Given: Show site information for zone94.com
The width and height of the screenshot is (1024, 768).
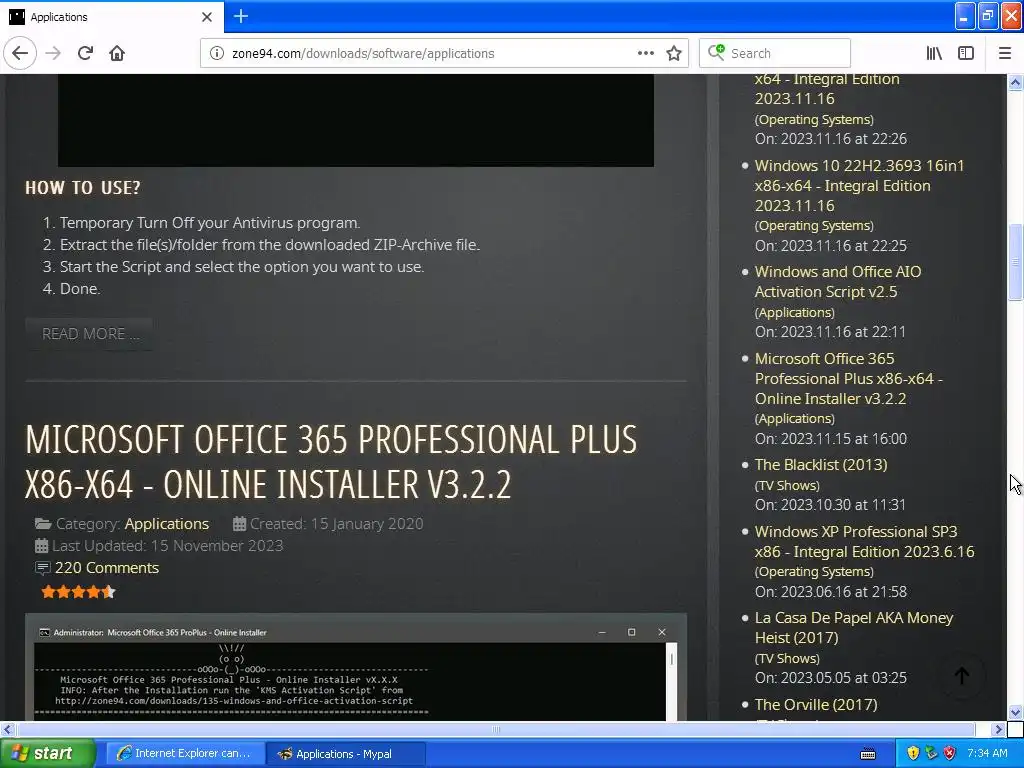Looking at the screenshot, I should [x=217, y=53].
